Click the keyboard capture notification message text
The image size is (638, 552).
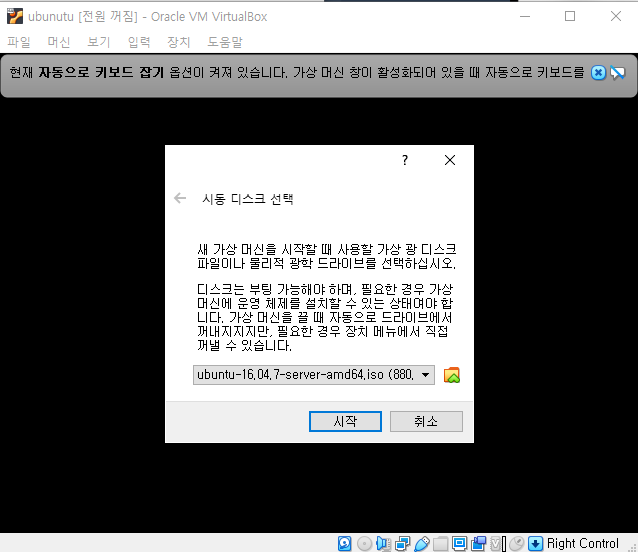[297, 73]
